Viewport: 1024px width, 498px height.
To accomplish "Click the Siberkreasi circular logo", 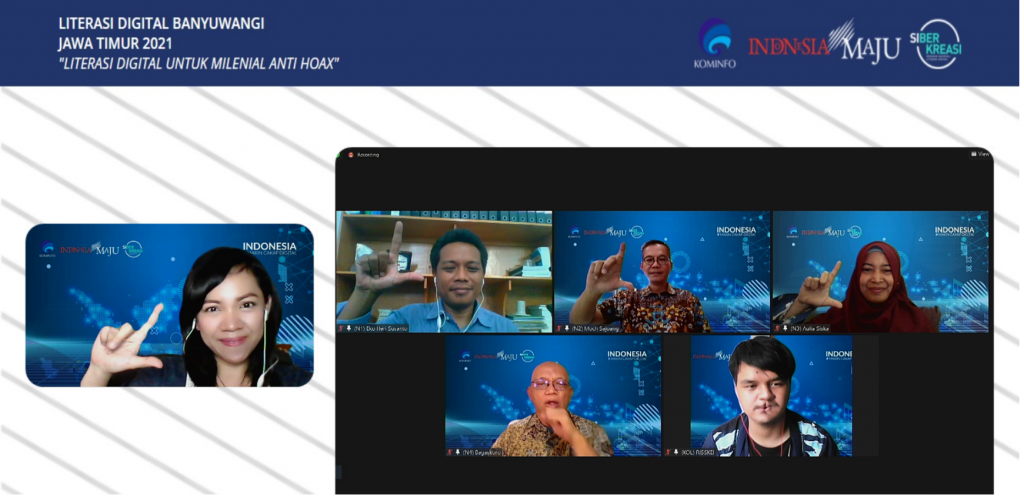I will point(937,44).
